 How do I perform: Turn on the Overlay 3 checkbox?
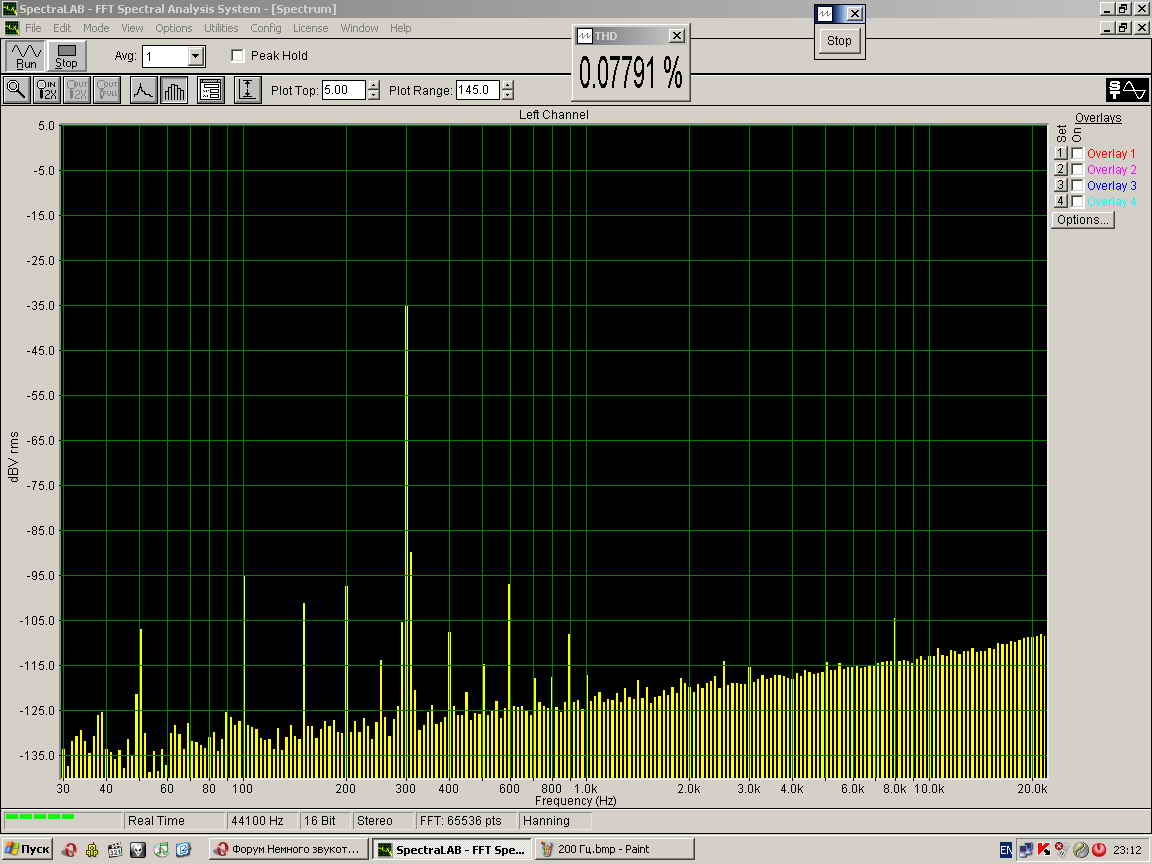click(x=1077, y=186)
